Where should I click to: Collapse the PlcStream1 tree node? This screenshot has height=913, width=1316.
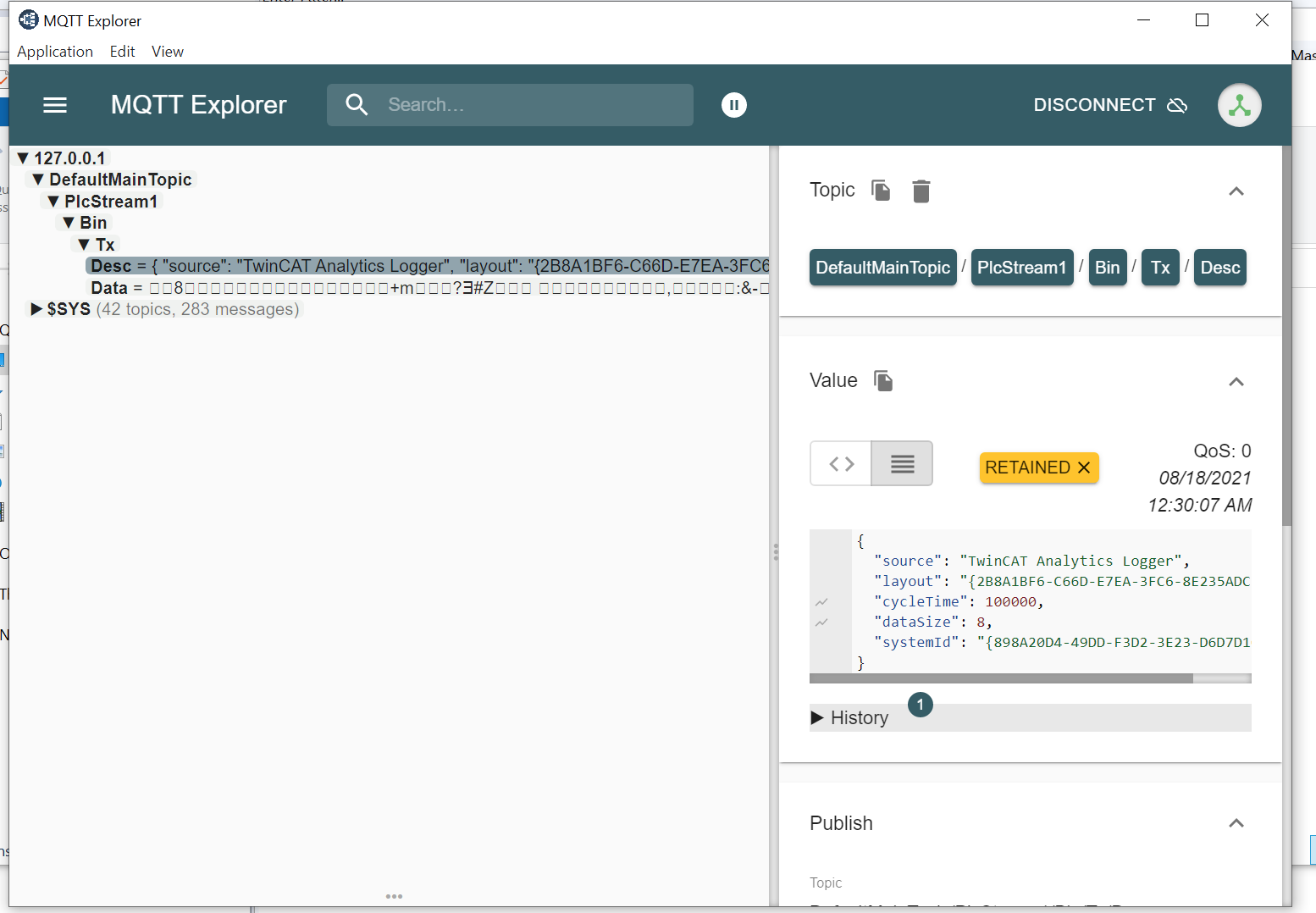click(53, 202)
